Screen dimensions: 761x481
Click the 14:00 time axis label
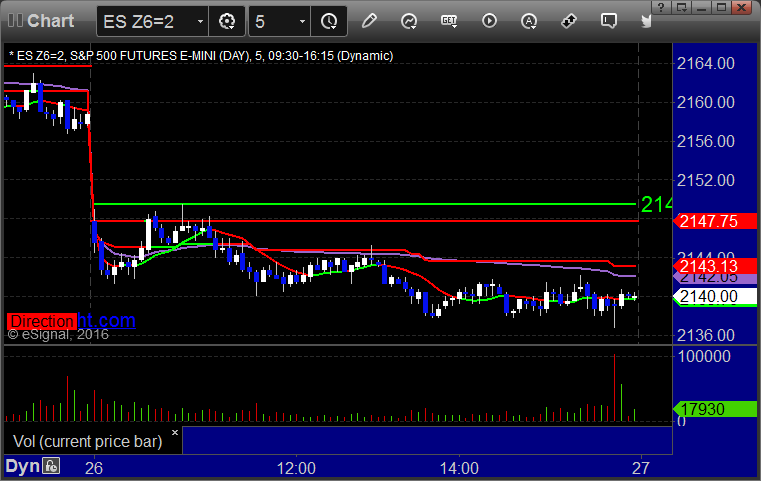459,468
